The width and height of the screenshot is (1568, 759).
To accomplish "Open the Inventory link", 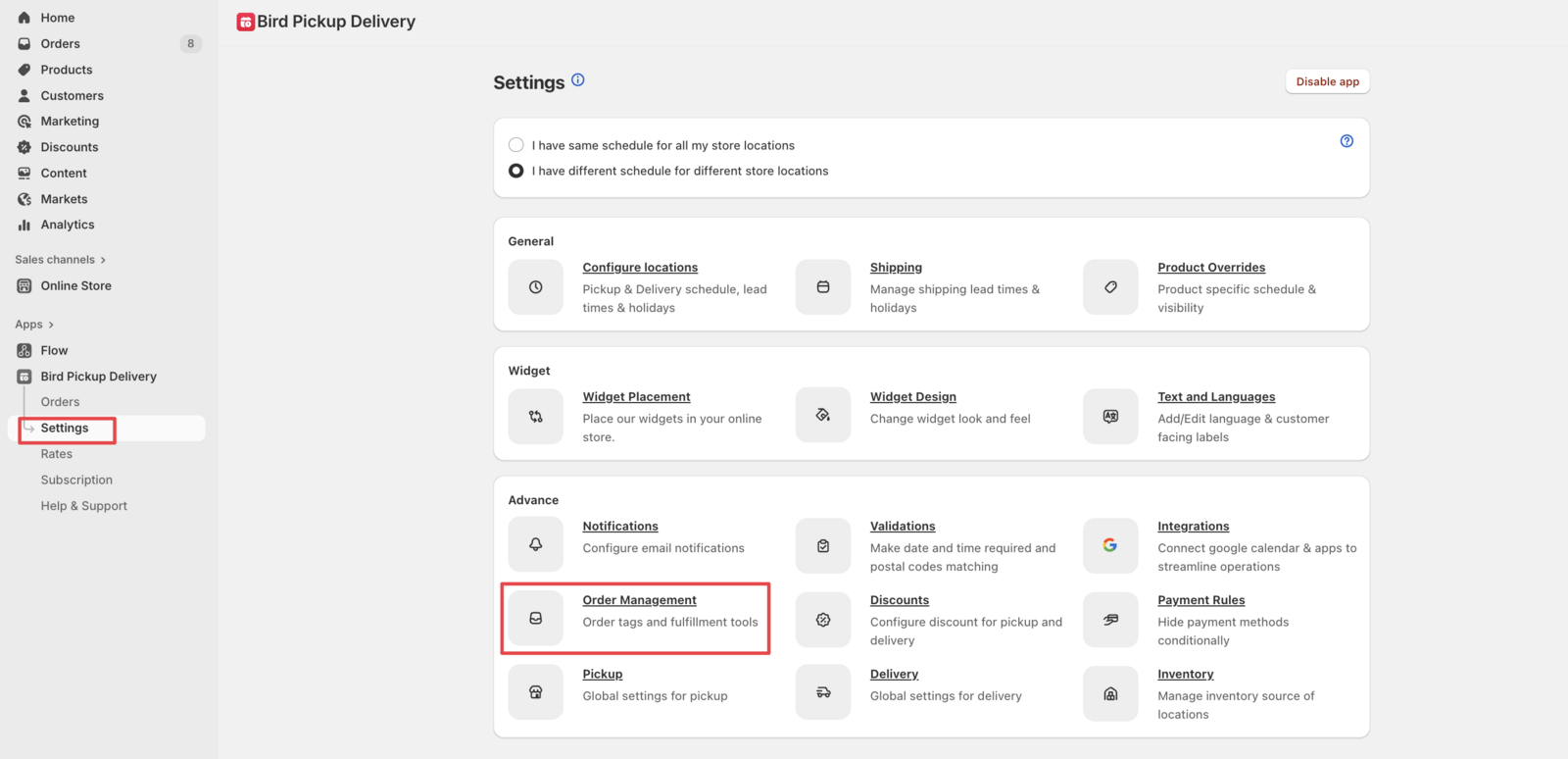I will 1186,675.
